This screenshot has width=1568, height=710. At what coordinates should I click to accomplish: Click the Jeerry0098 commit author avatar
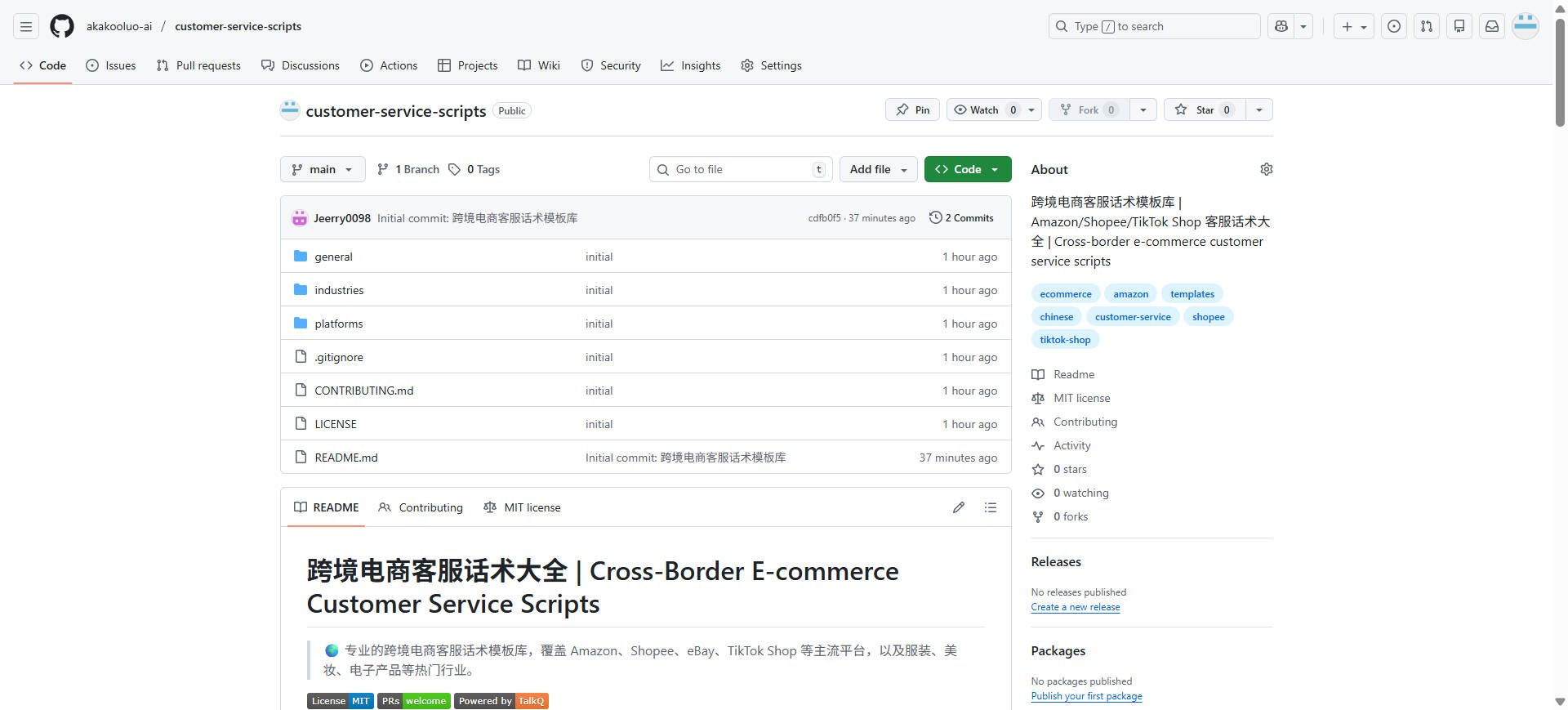(x=299, y=218)
